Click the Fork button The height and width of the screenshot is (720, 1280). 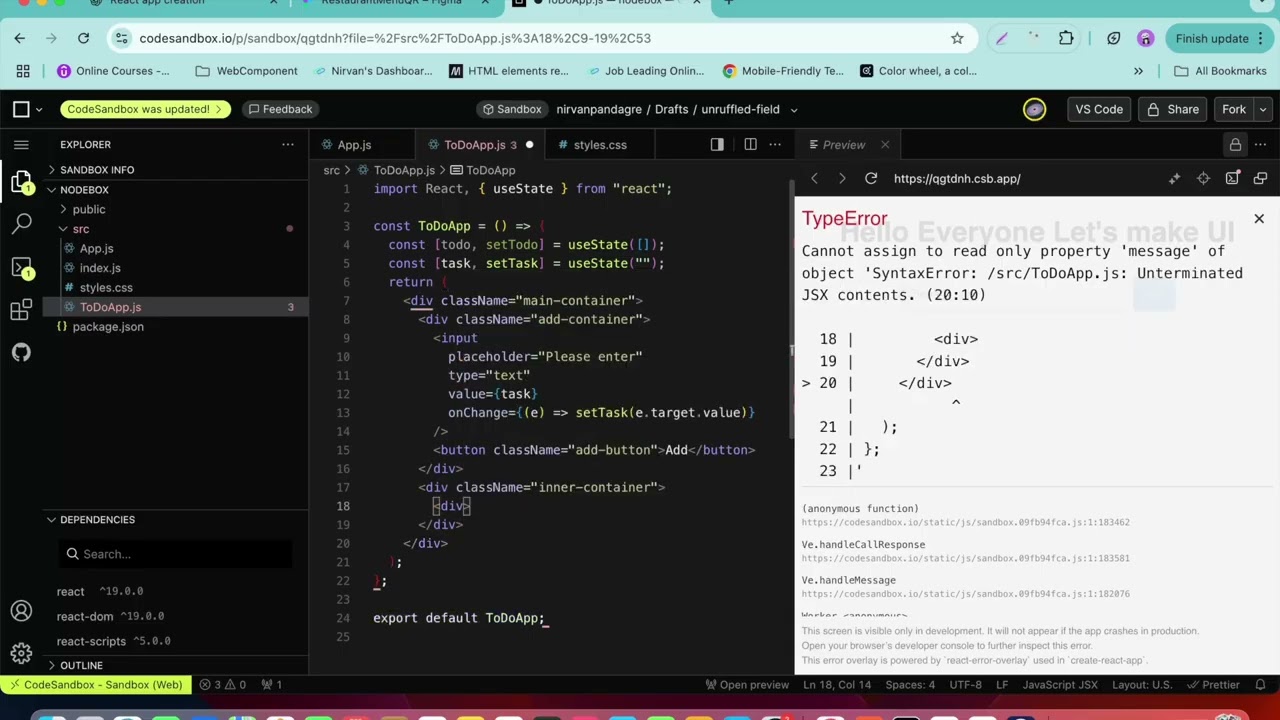click(1234, 109)
